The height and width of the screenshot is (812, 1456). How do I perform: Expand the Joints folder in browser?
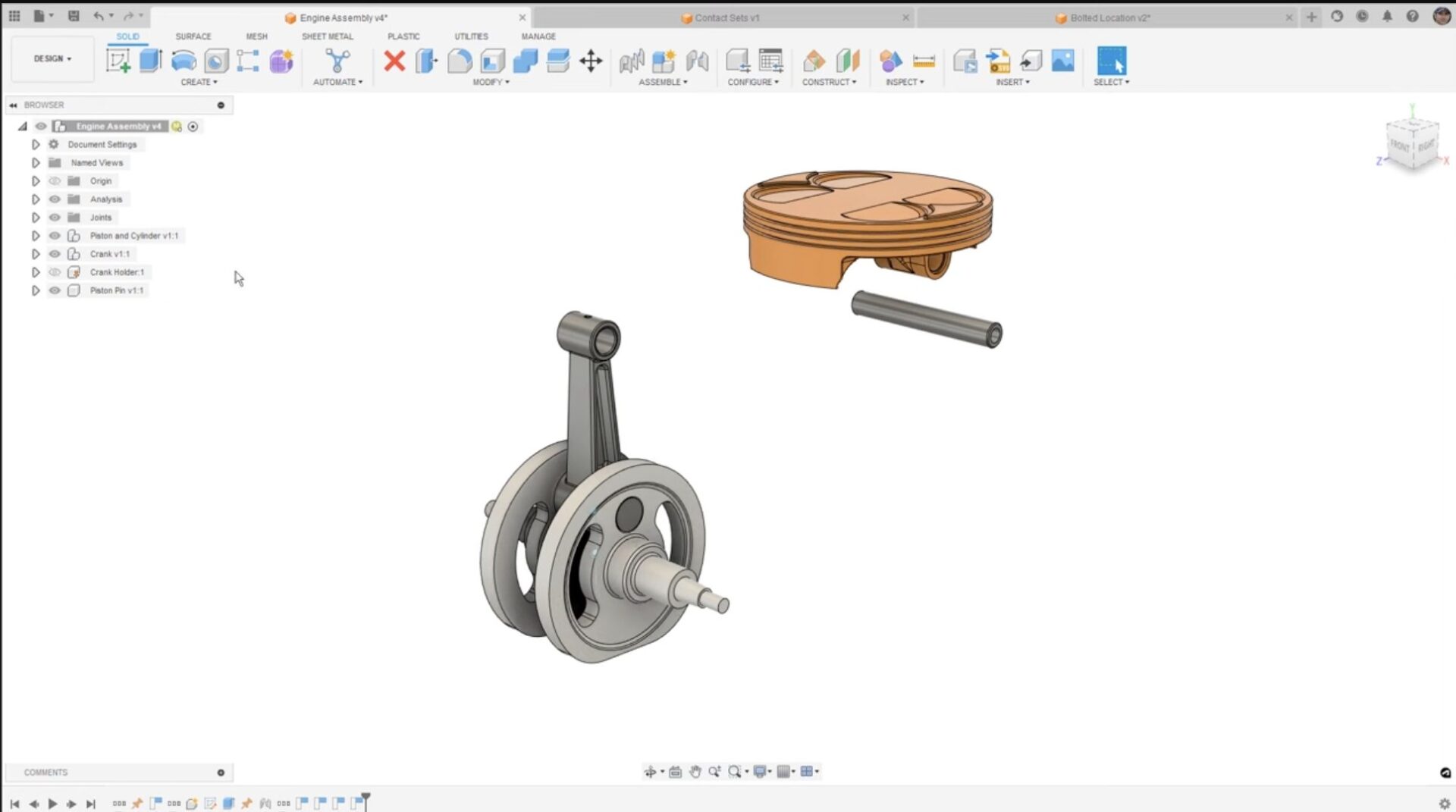(x=36, y=218)
